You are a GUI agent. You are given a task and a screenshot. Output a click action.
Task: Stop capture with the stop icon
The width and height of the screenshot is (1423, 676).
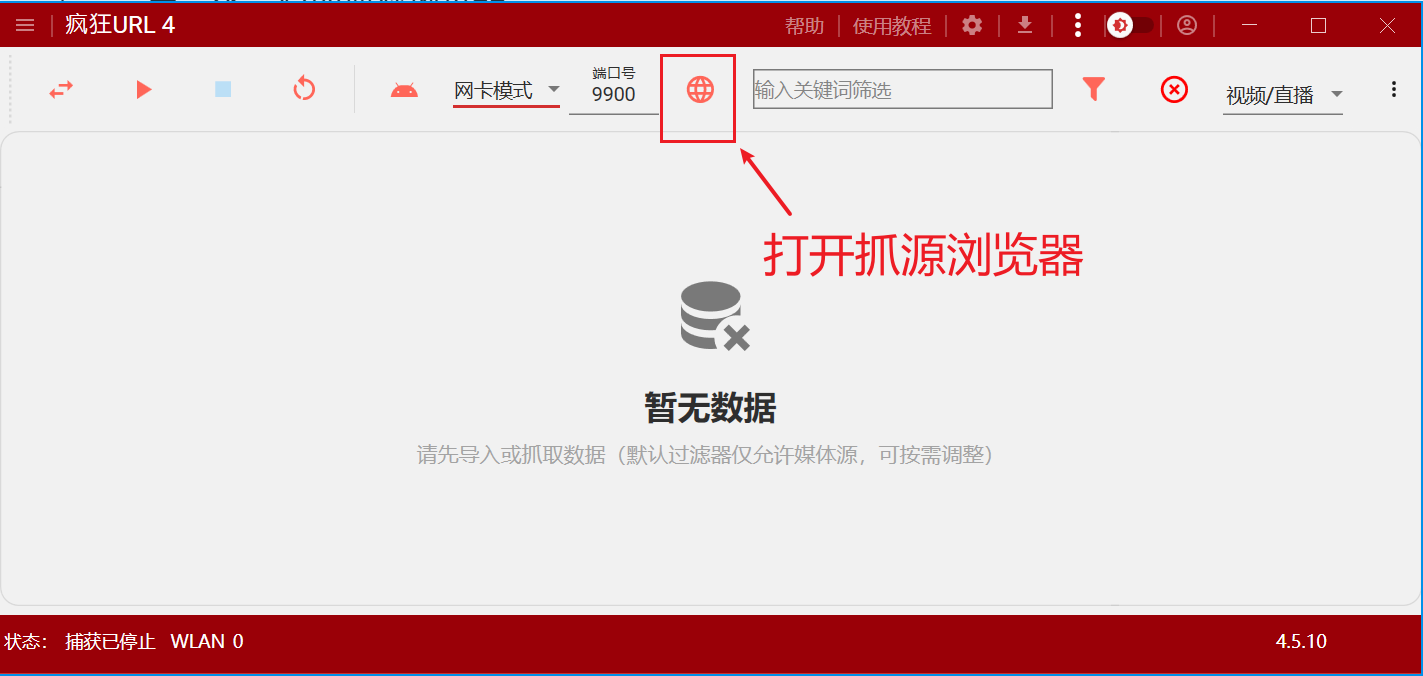click(223, 89)
